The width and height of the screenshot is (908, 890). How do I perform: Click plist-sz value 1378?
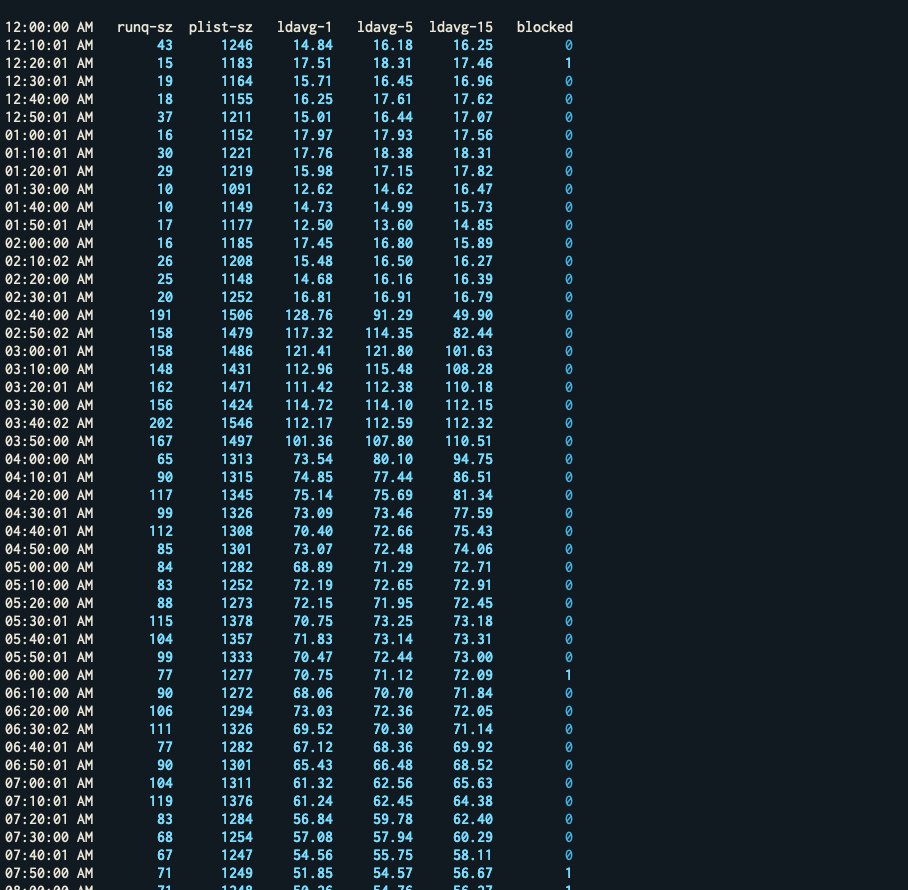pos(237,621)
